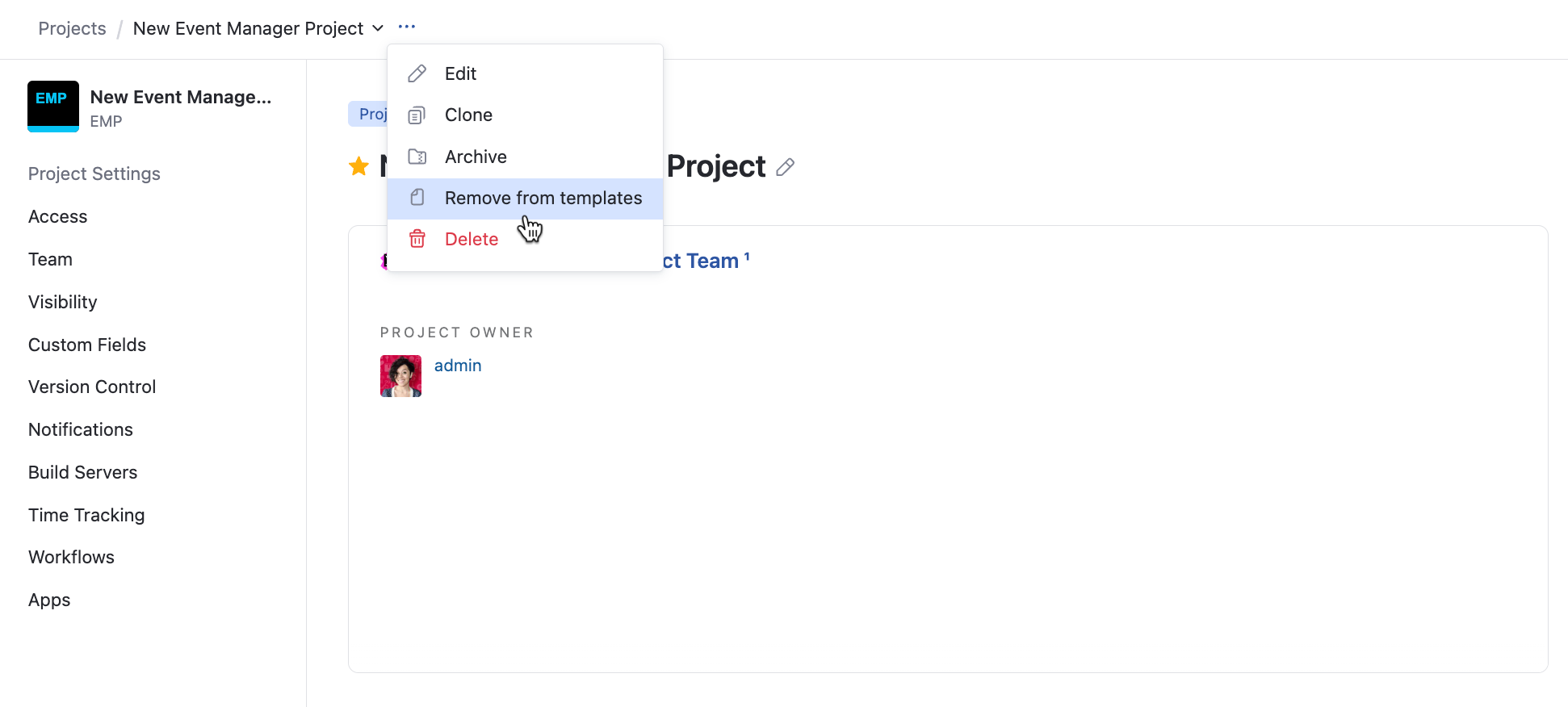The image size is (1568, 707).
Task: Open the Workflows section in the sidebar
Action: 71,557
